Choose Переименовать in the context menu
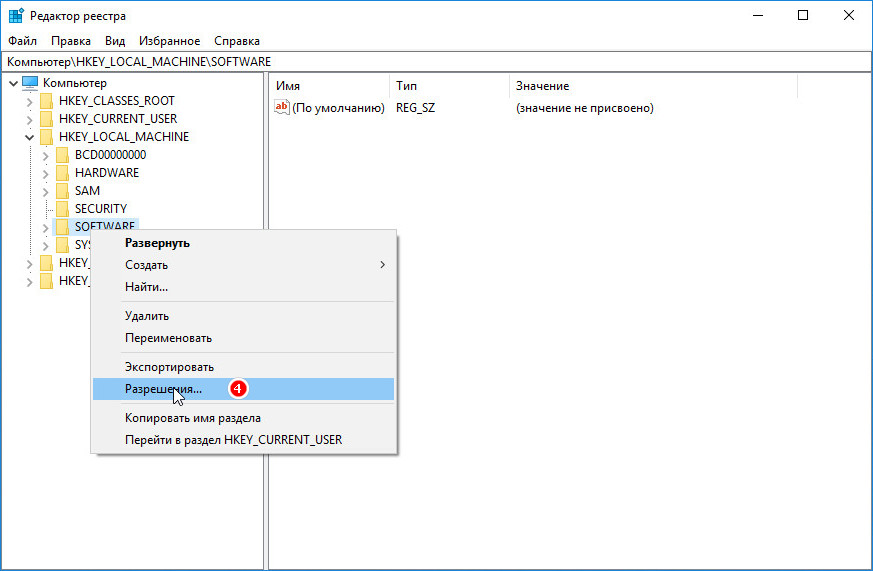Viewport: 873px width, 571px height. (x=244, y=338)
